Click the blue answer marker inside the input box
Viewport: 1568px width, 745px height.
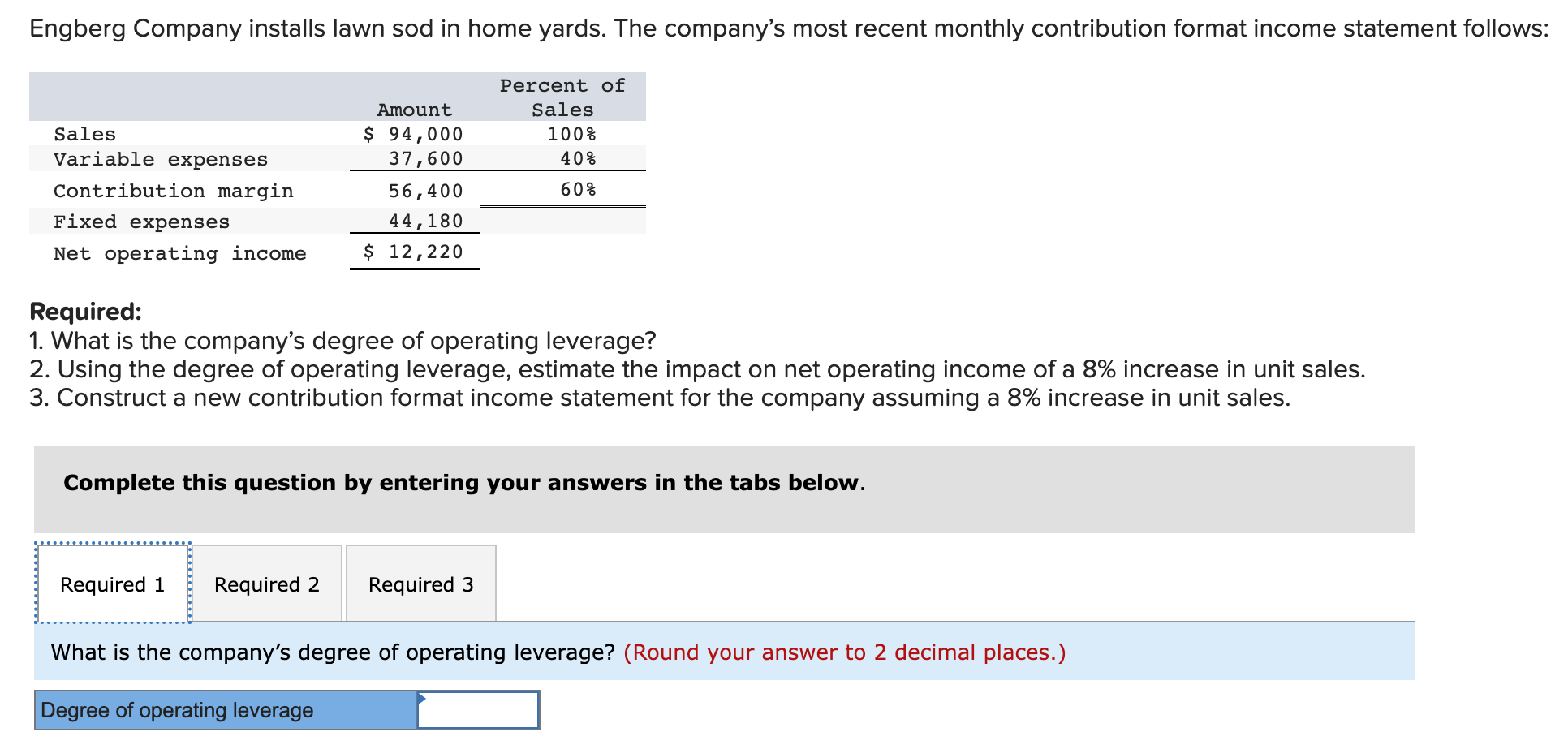coord(423,700)
